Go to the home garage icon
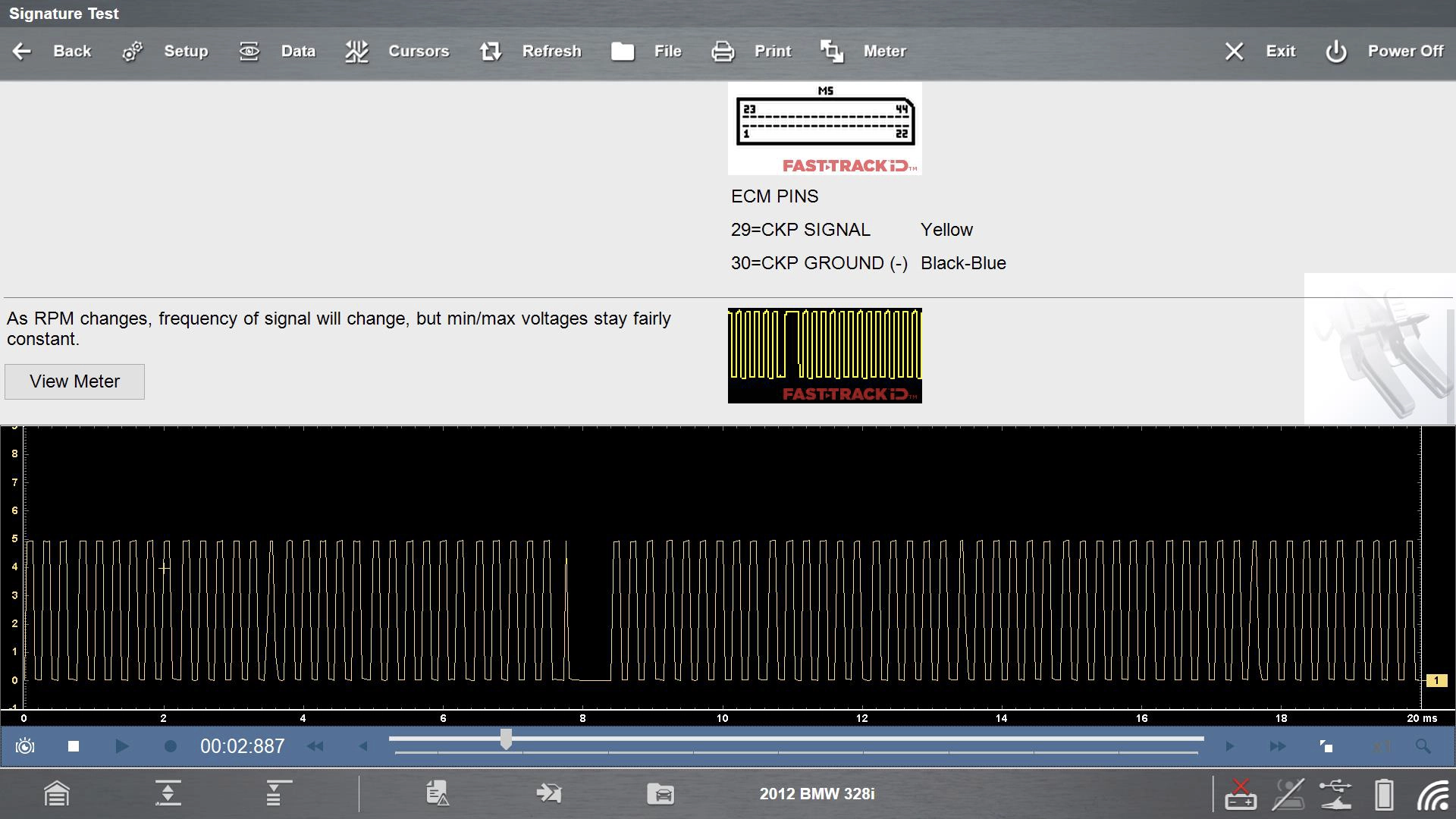The height and width of the screenshot is (819, 1456). 57,794
